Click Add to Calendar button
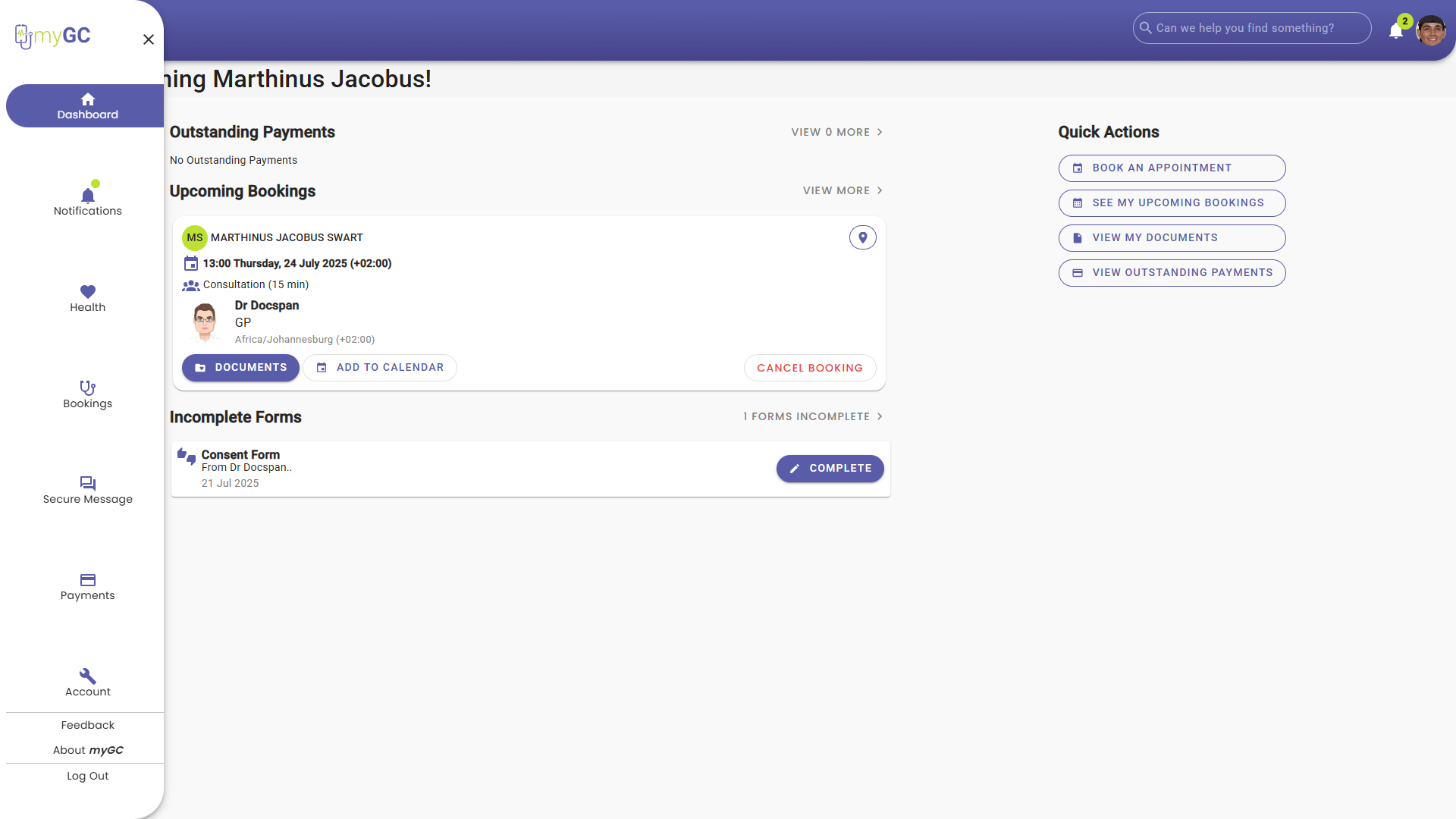The image size is (1456, 819). click(x=380, y=368)
